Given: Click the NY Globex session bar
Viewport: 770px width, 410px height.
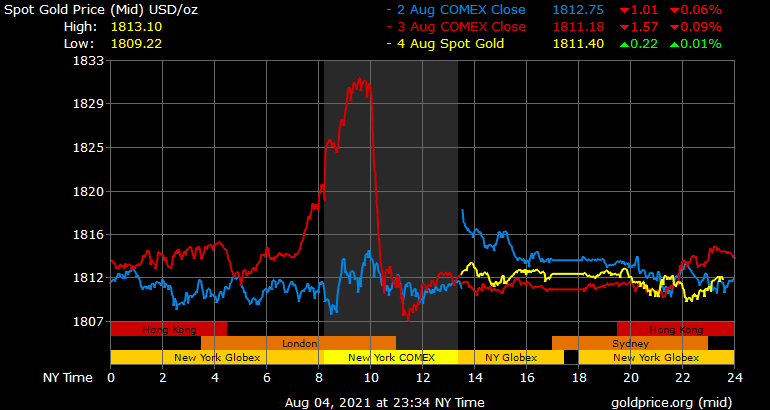Looking at the screenshot, I should tap(510, 357).
